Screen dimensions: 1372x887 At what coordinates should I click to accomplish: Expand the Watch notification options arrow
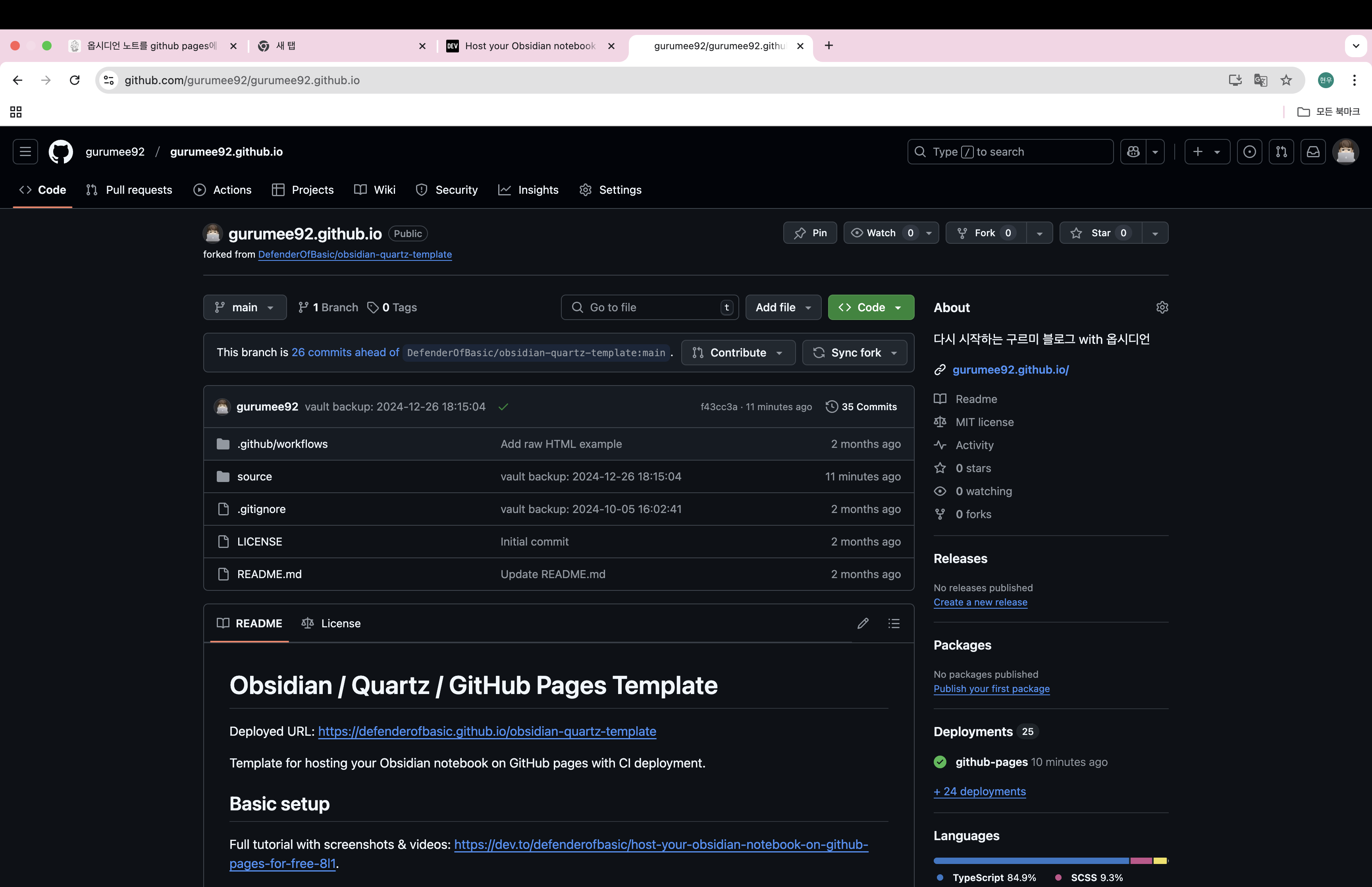pyautogui.click(x=929, y=233)
